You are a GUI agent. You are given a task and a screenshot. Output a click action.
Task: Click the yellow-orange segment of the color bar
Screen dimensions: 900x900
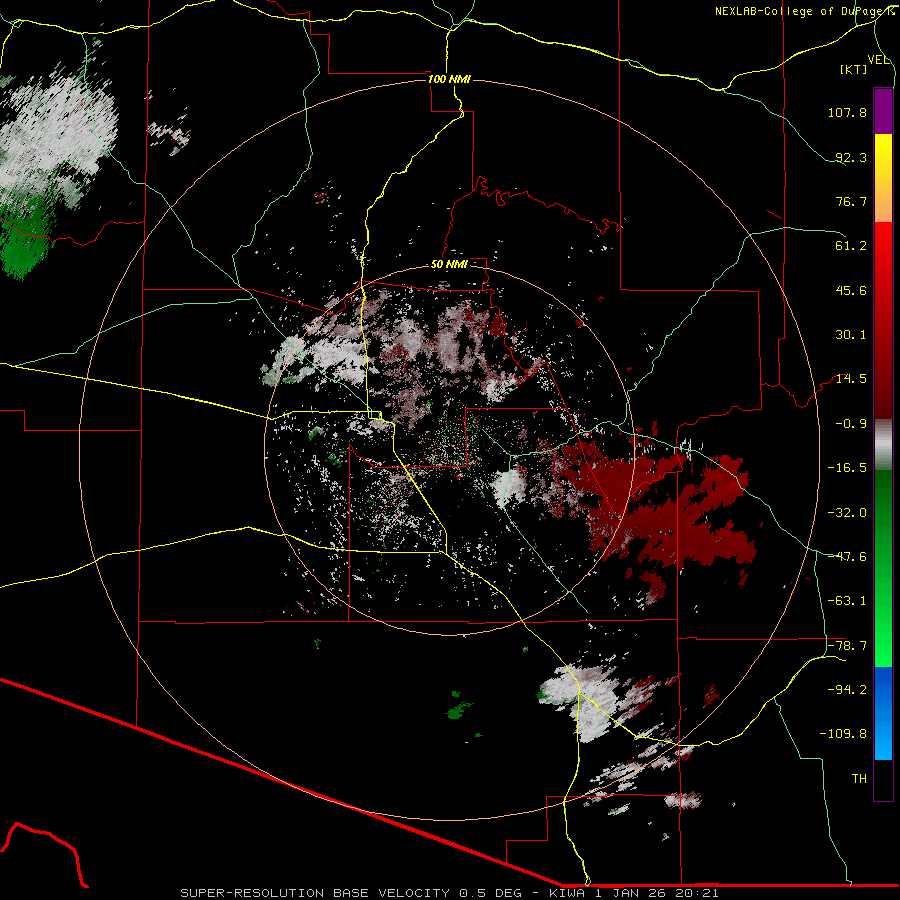tap(883, 178)
